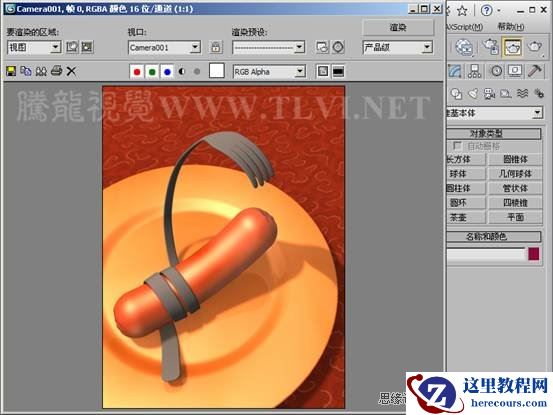Select the Cameras category icon

[489, 94]
